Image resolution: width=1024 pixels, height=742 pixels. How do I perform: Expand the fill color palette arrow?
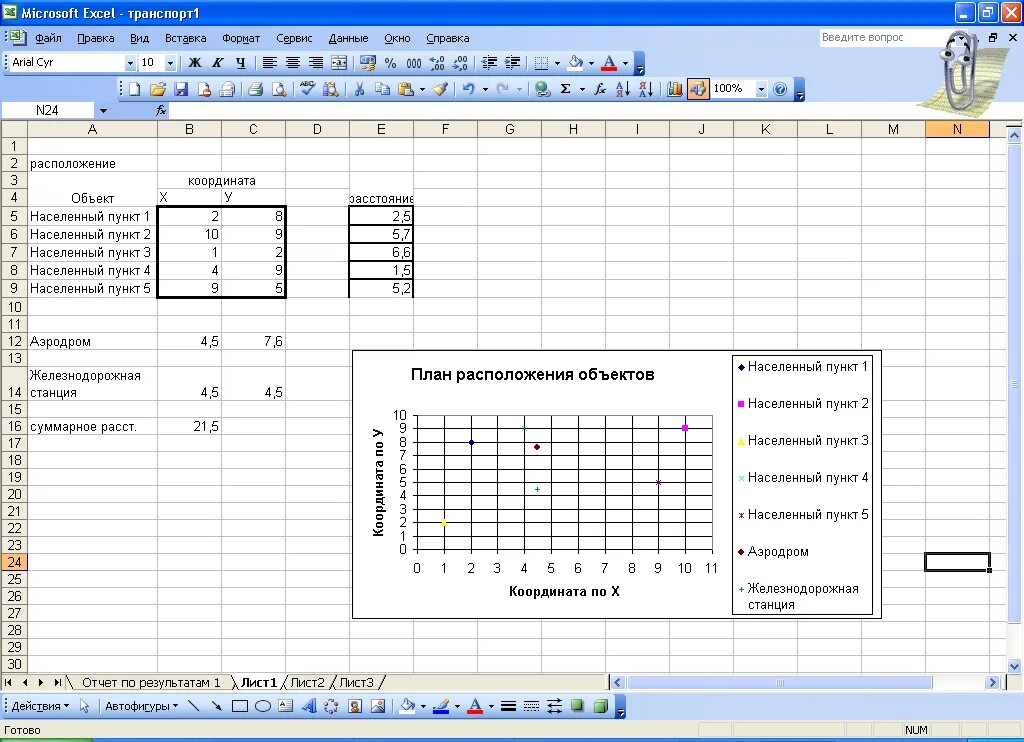591,63
